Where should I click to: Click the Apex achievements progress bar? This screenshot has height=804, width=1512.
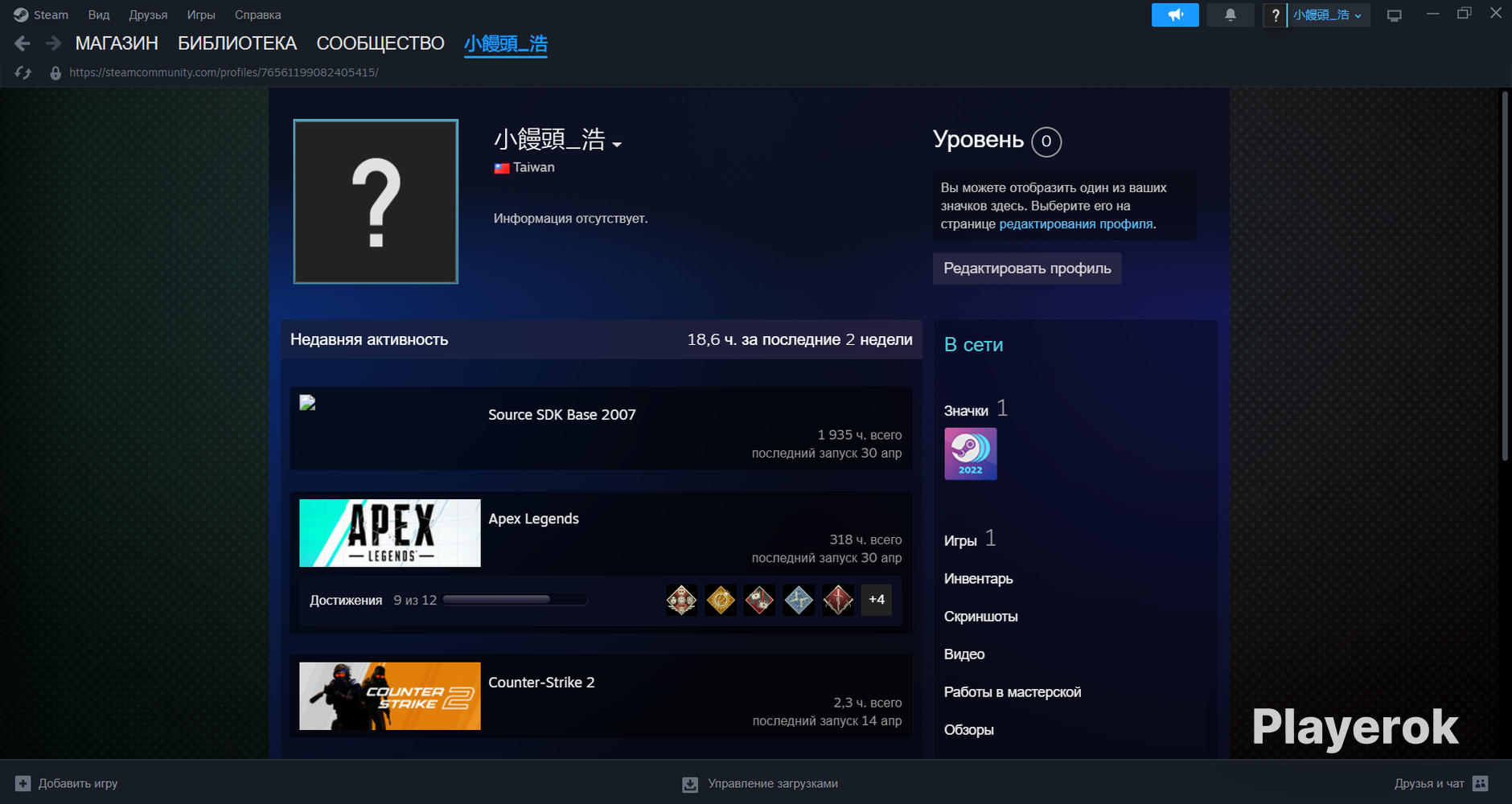point(515,600)
